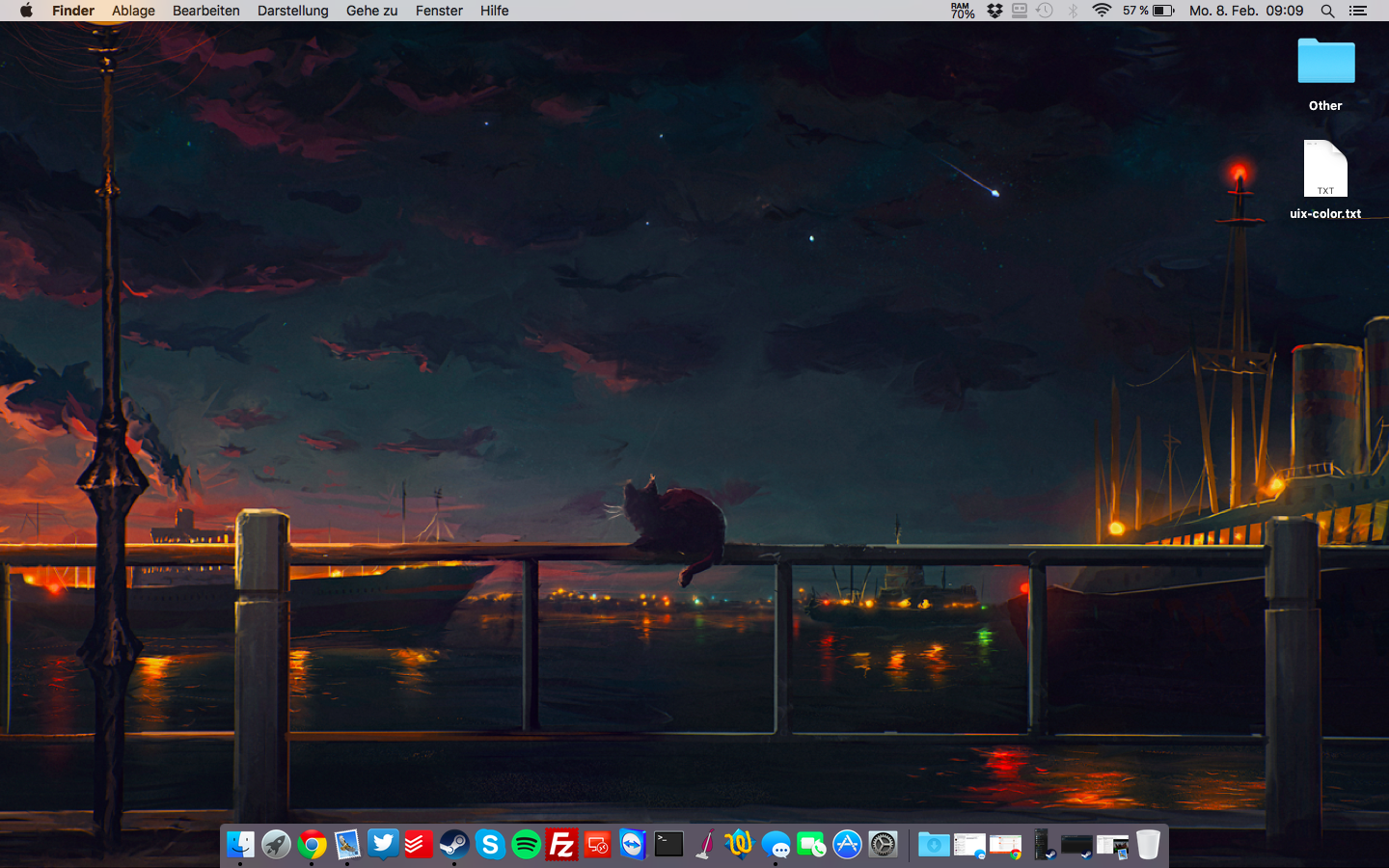Show the battery 57 % status menu
The width and height of the screenshot is (1389, 868).
click(x=1148, y=11)
